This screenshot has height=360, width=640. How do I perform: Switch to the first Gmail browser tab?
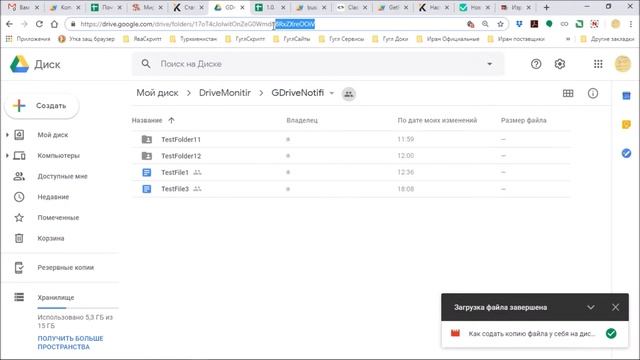[22, 7]
